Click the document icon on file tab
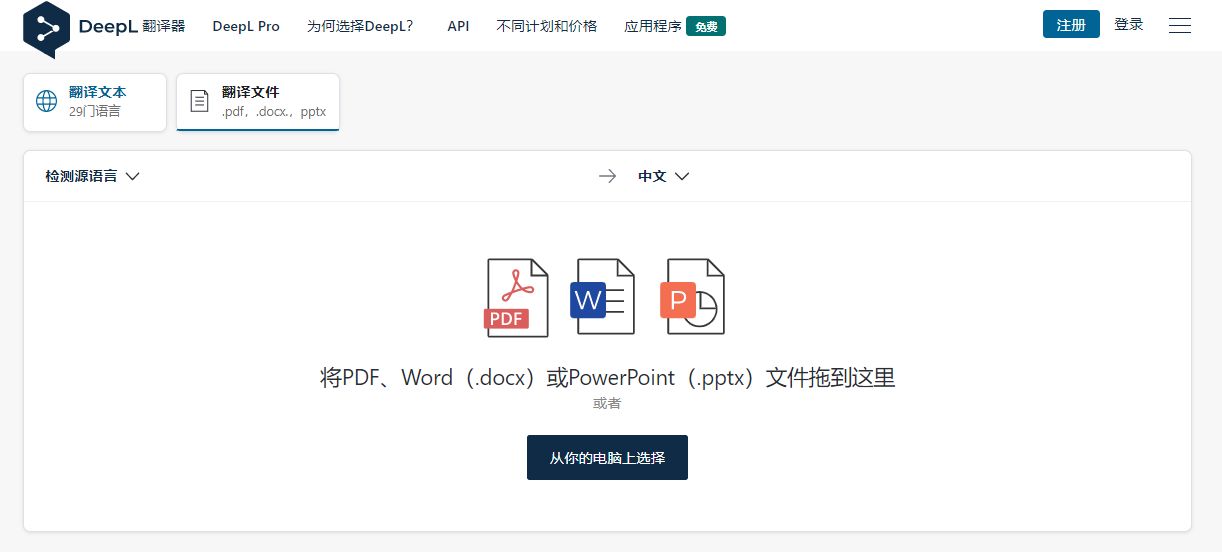This screenshot has height=552, width=1222. tap(200, 101)
